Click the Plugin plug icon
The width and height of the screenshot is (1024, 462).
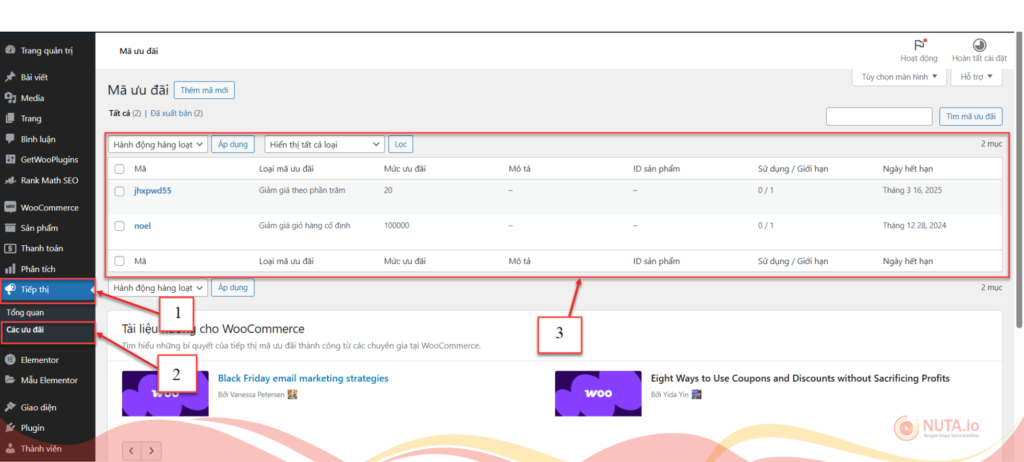coord(10,428)
